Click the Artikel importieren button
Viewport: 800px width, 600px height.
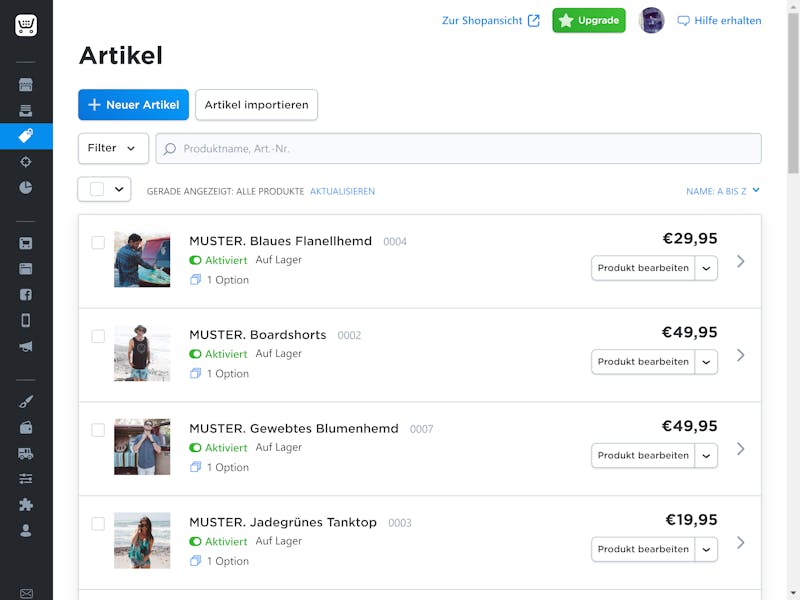[x=256, y=105]
